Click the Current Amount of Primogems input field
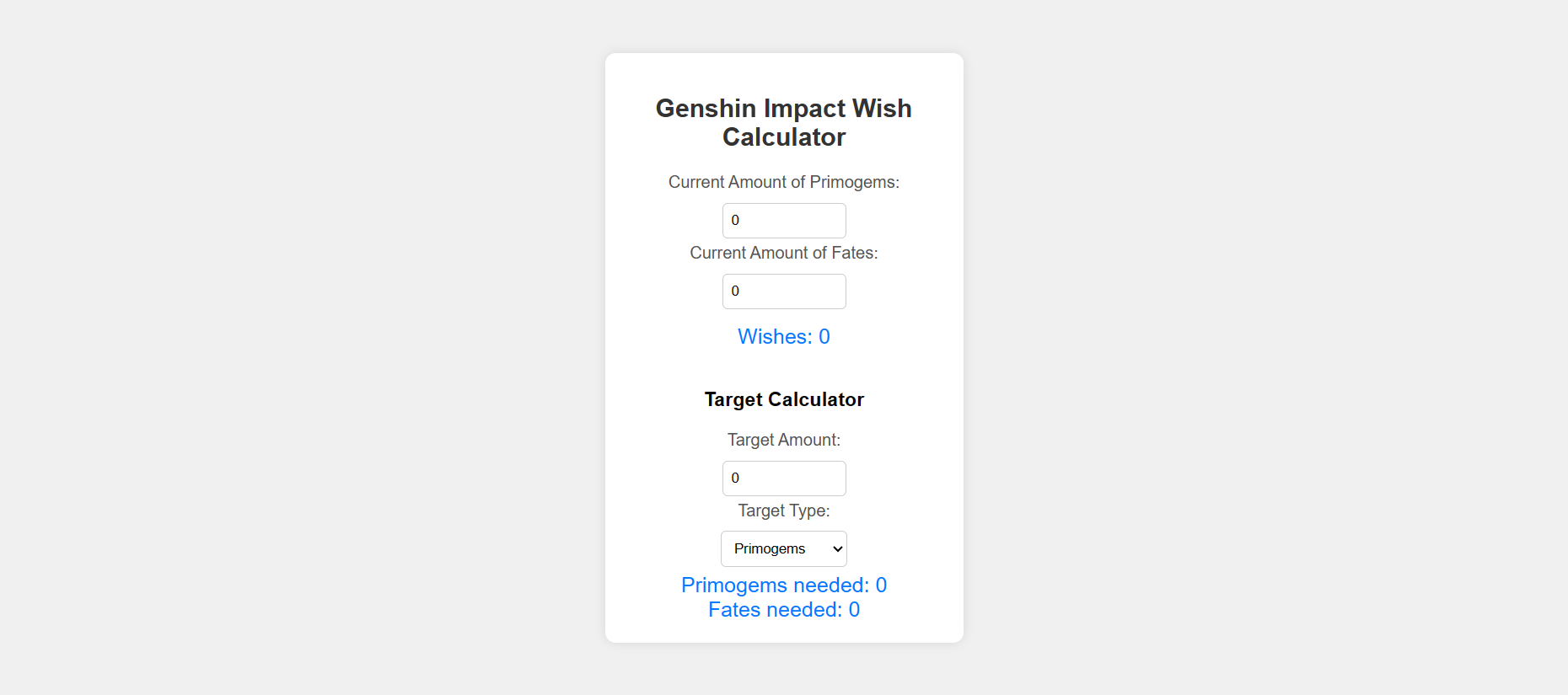 783,220
